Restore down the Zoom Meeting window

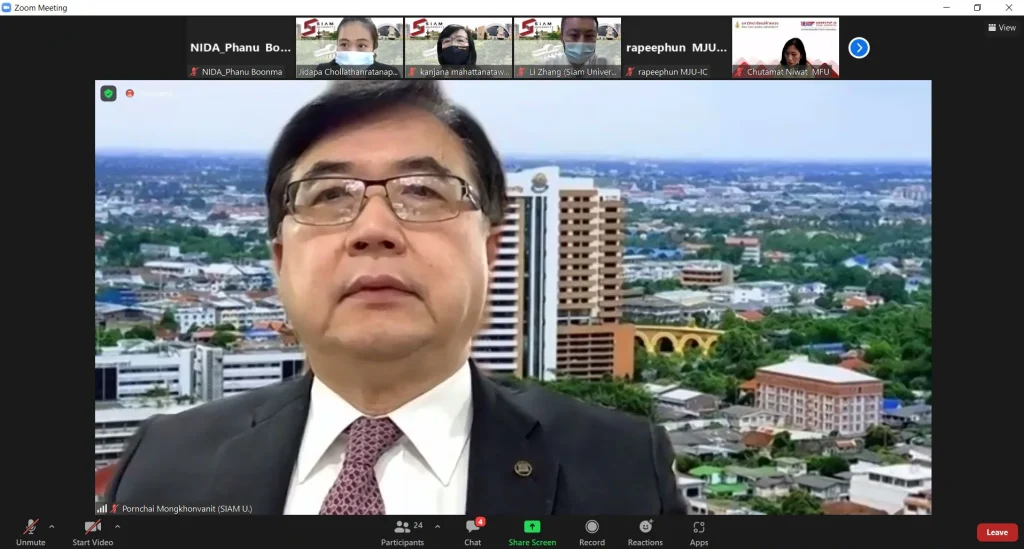pos(977,7)
